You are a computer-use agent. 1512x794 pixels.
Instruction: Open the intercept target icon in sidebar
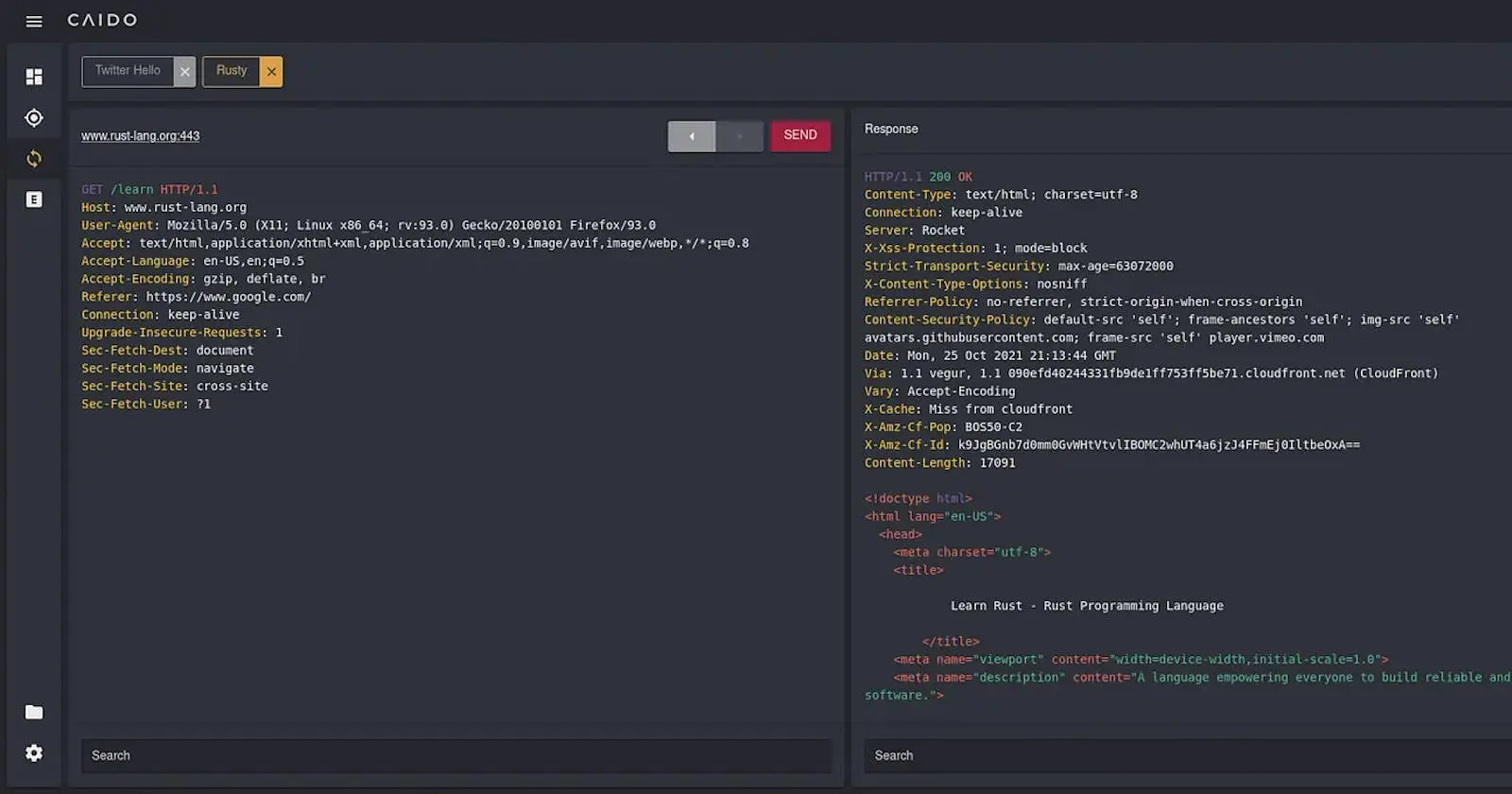pos(34,118)
